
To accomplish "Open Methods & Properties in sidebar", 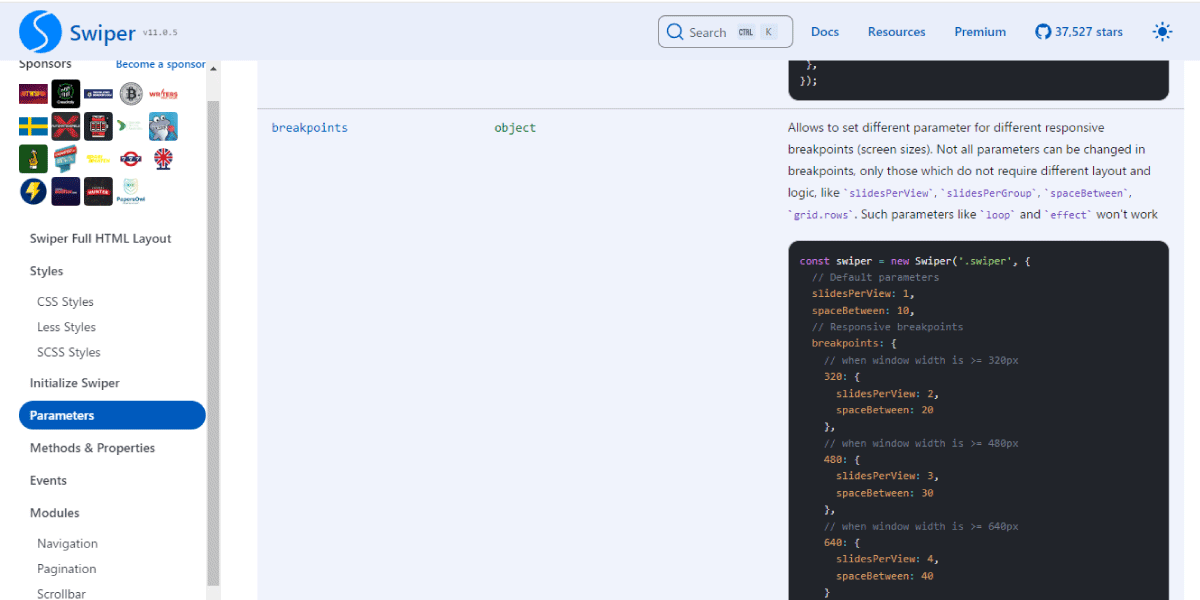I will (93, 448).
